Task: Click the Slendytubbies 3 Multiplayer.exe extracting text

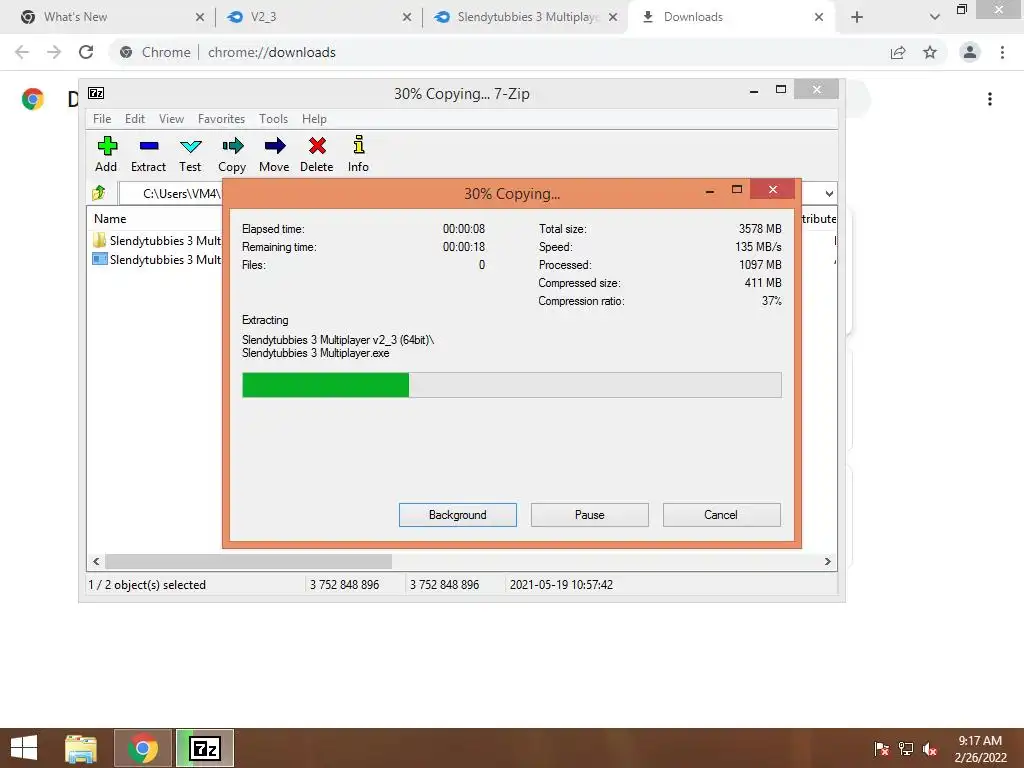Action: pos(315,353)
